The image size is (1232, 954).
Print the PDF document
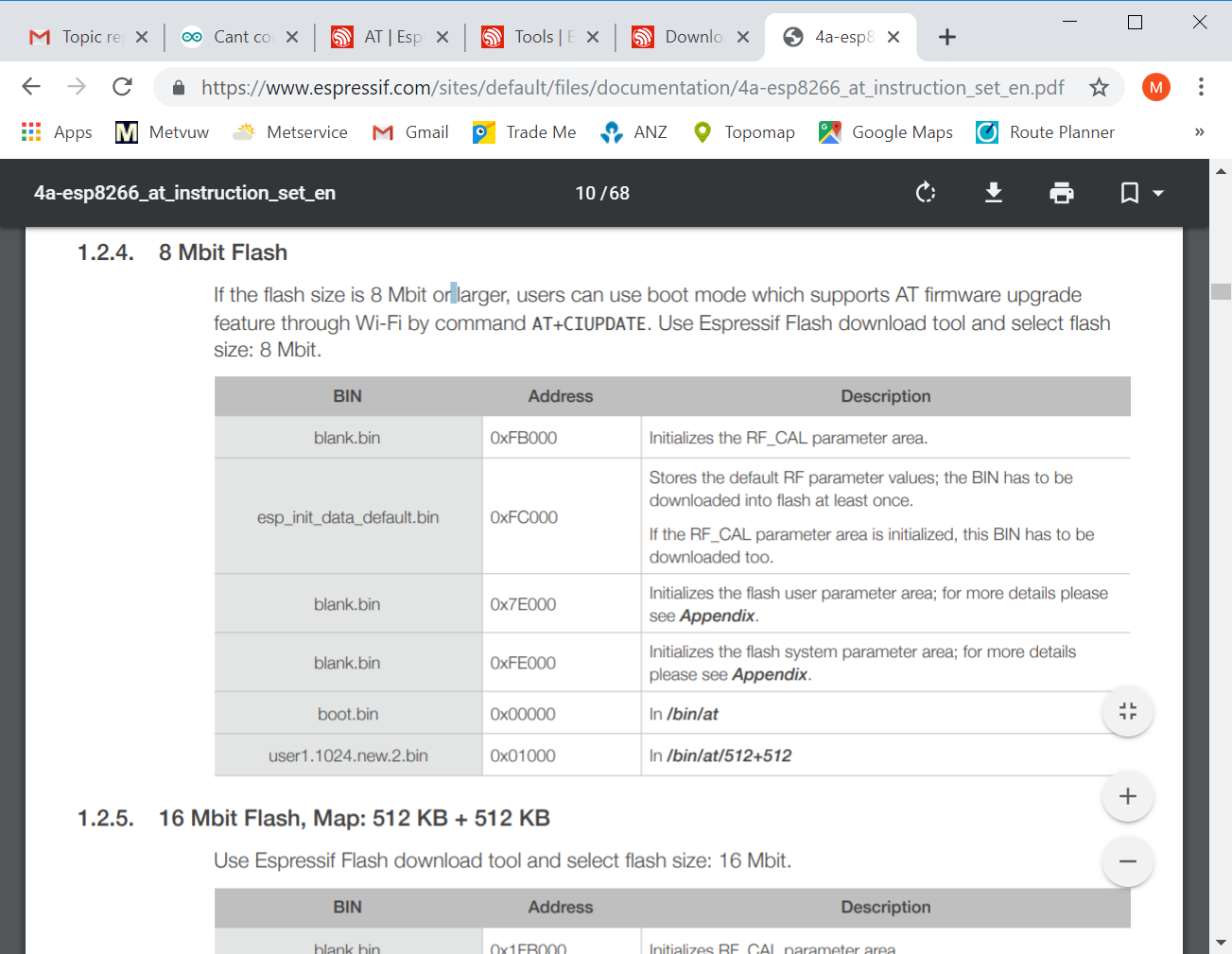[1062, 193]
